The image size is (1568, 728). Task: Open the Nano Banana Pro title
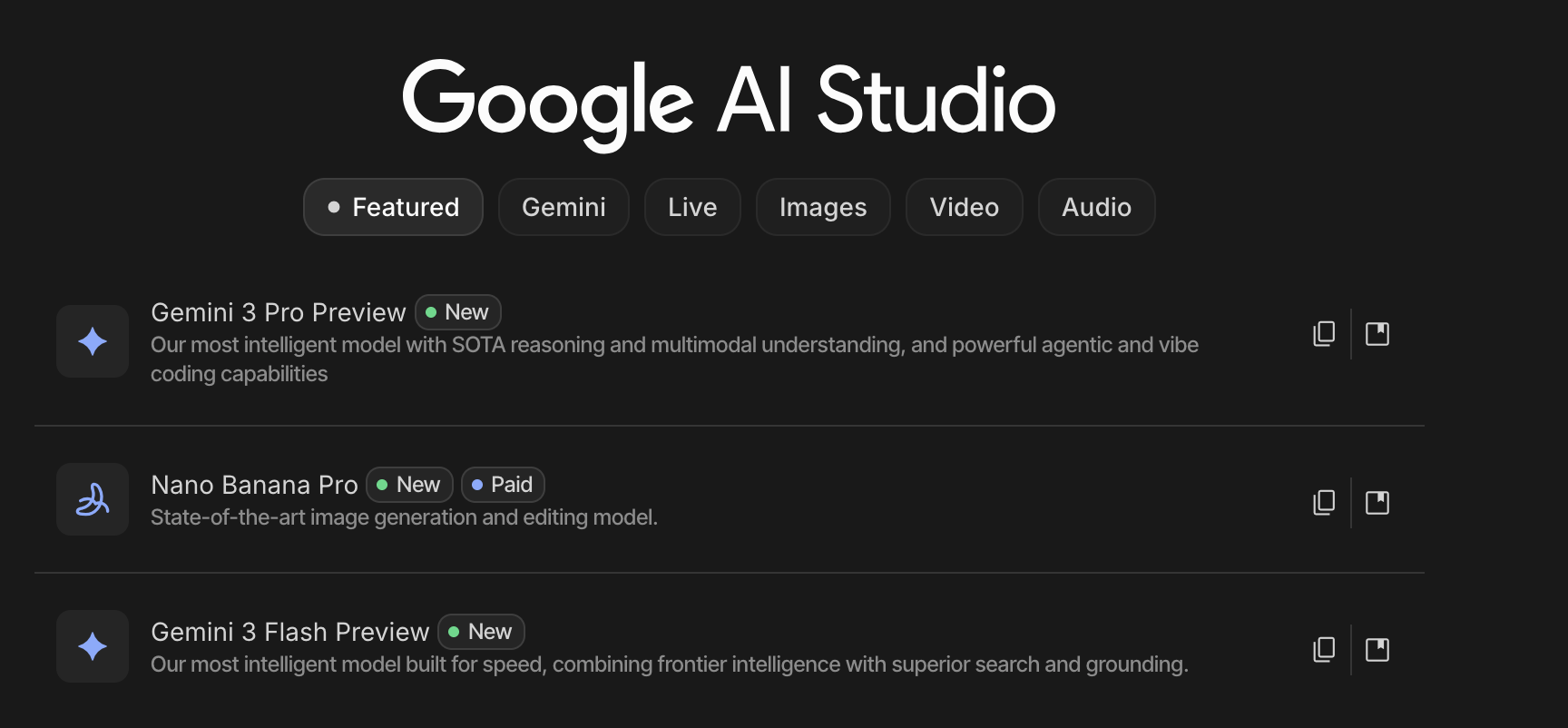point(254,485)
